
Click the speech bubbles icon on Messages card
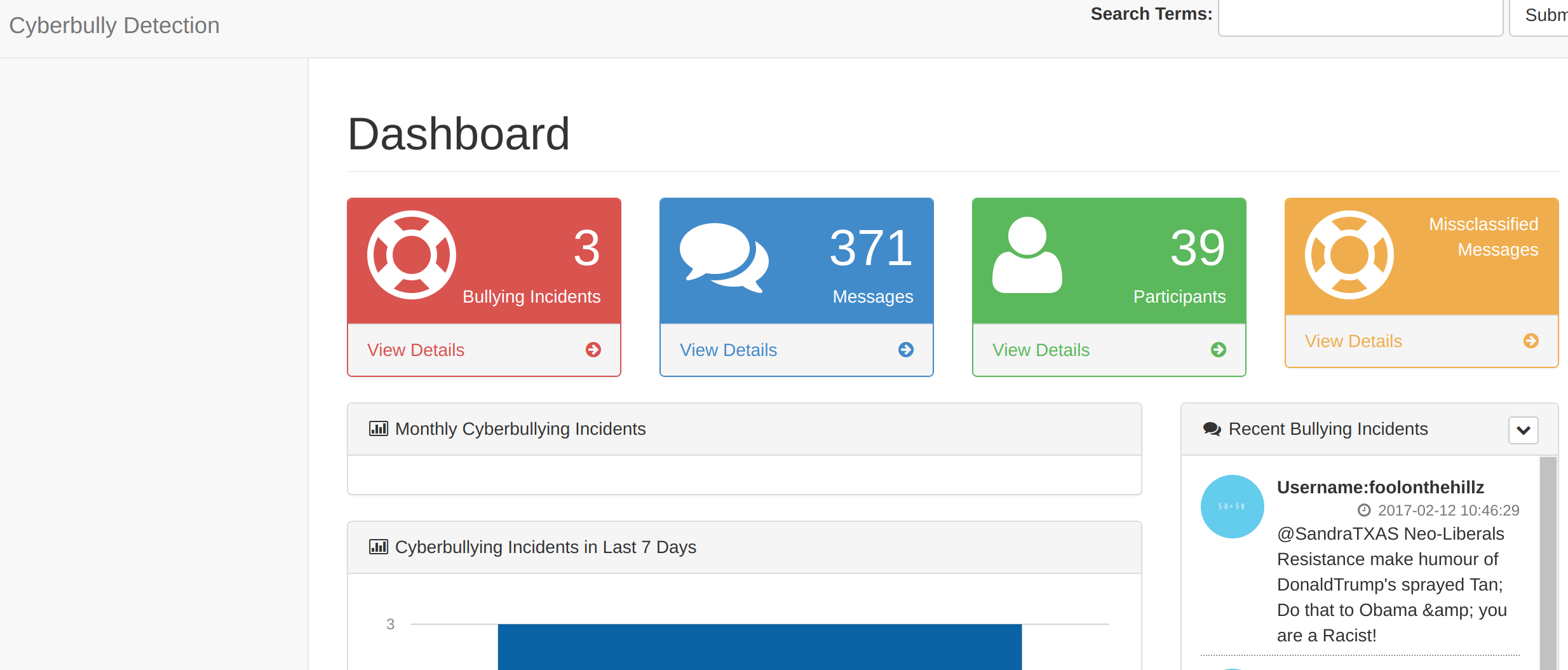[x=724, y=257]
